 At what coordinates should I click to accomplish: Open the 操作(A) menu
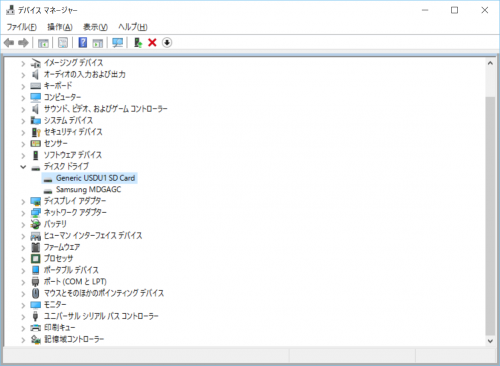click(x=60, y=27)
